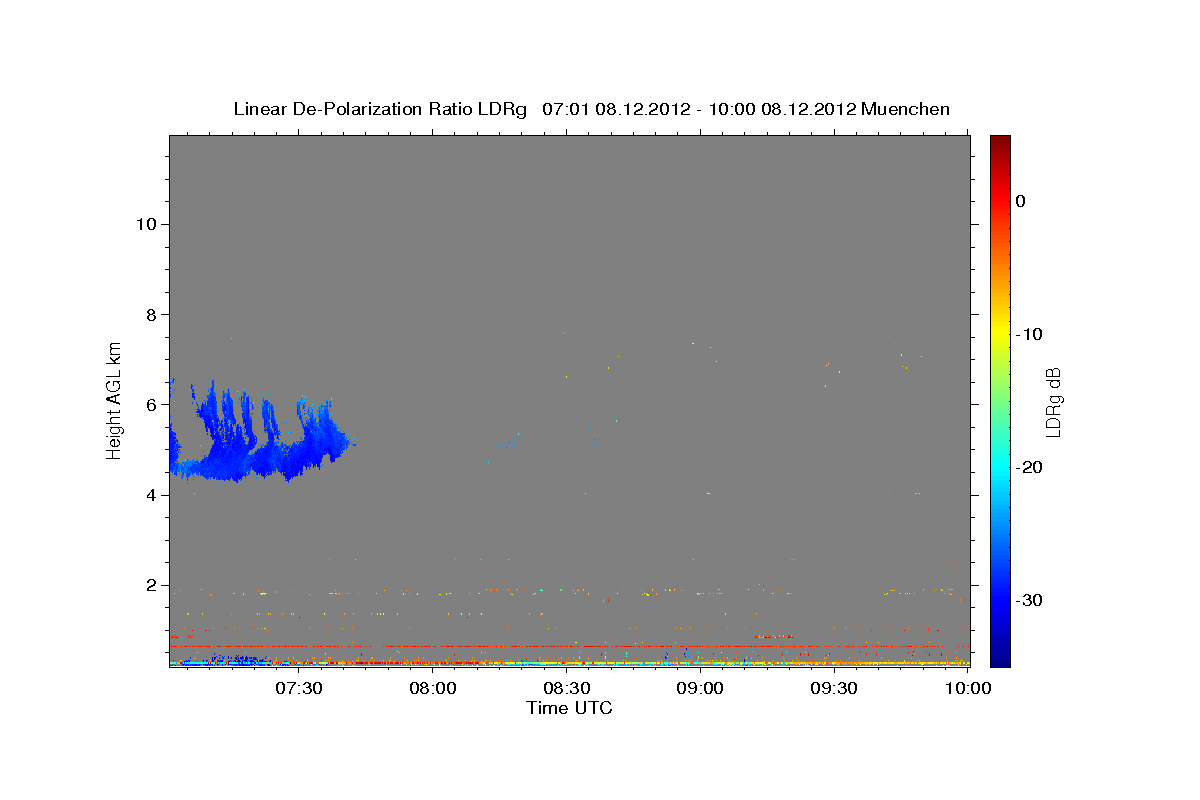
Task: Click the height tick label 4
Action: pos(150,495)
